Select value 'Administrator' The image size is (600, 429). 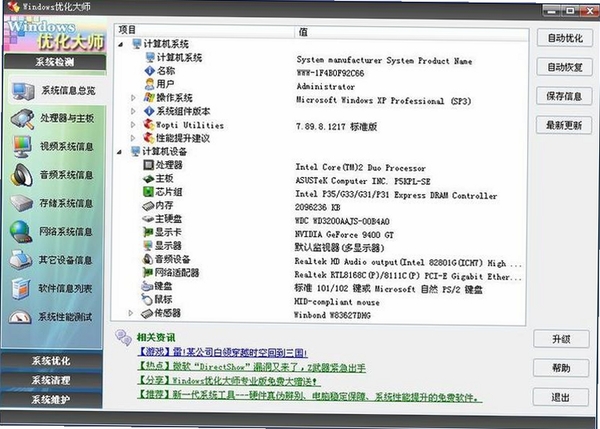click(x=326, y=87)
